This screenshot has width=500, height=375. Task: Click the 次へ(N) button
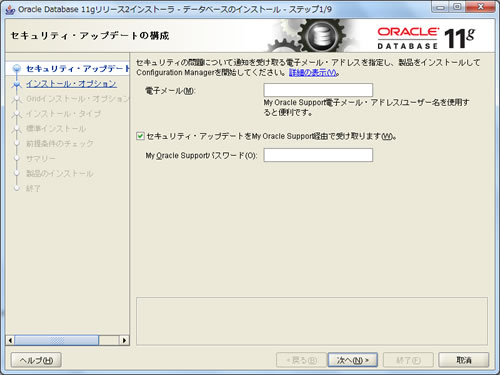click(x=353, y=360)
